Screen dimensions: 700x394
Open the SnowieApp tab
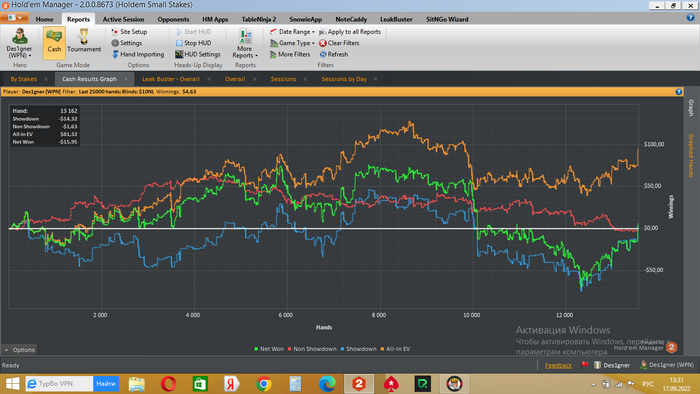click(305, 19)
